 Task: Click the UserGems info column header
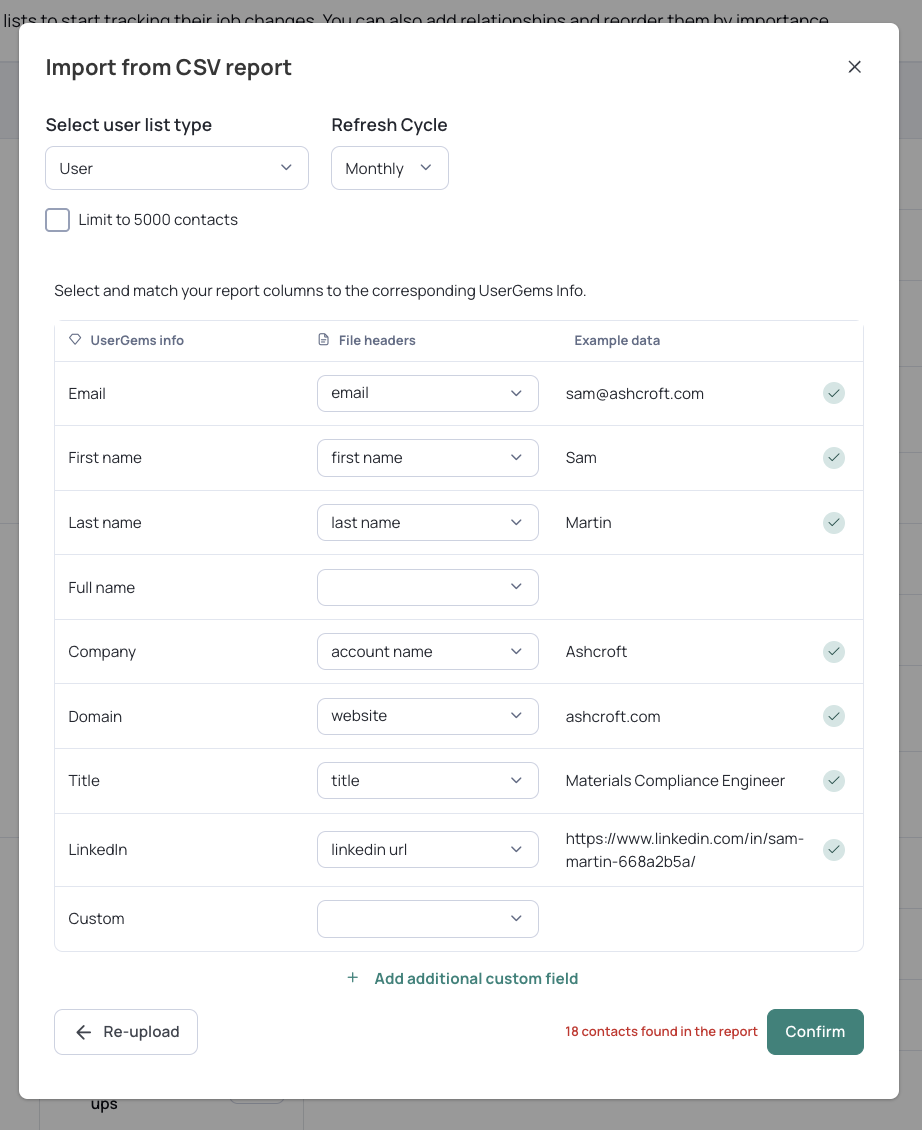[x=137, y=340]
